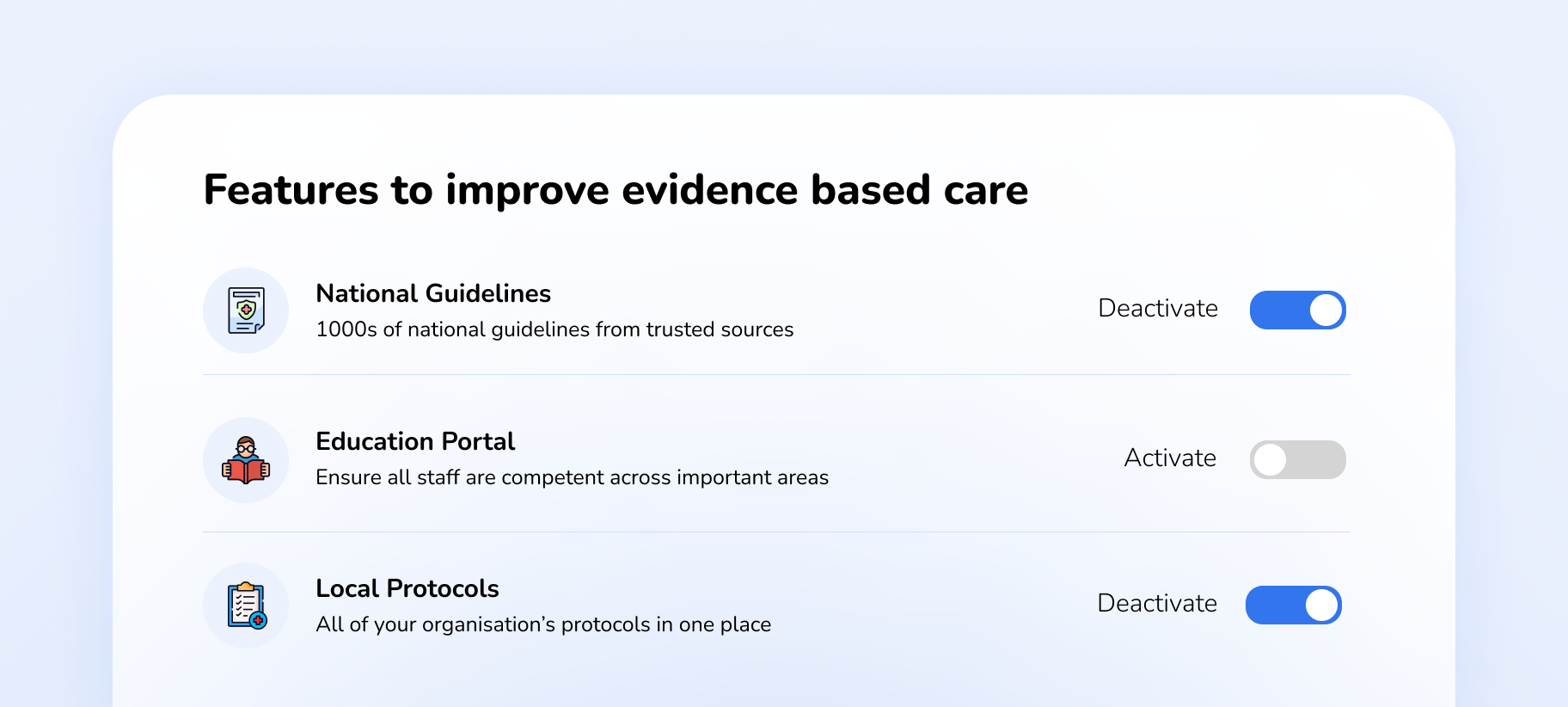
Task: Click the Activate label for Education Portal
Action: [x=1169, y=458]
